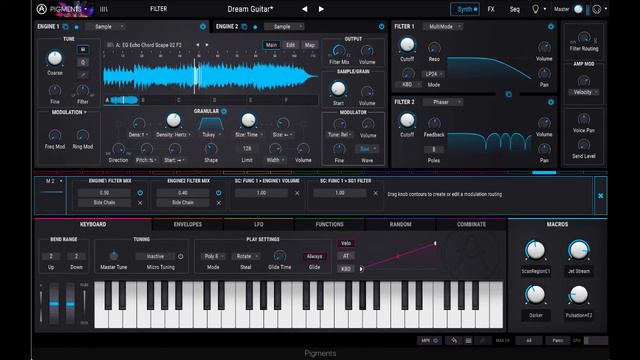
Task: Toggle the Always glide button
Action: click(x=314, y=256)
